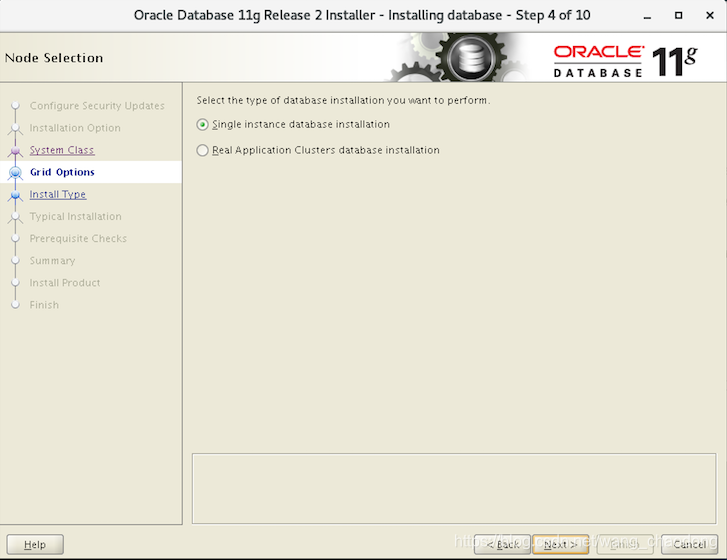Click the Help button

click(x=35, y=544)
